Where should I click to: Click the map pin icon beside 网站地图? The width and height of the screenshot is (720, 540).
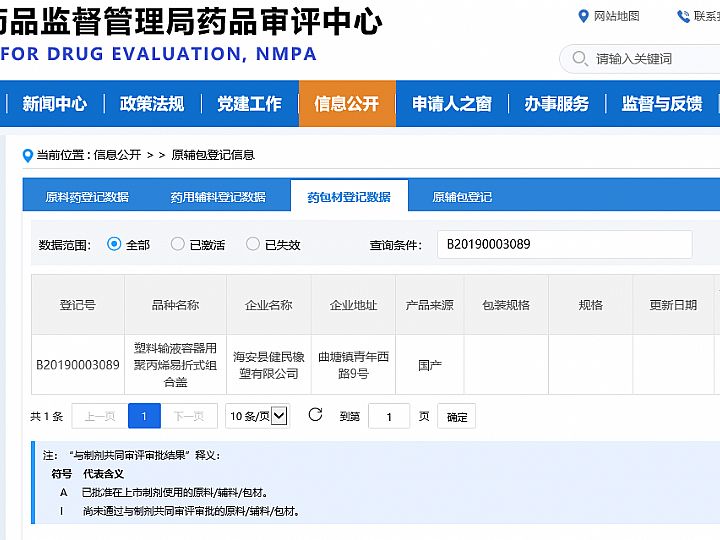coord(584,16)
